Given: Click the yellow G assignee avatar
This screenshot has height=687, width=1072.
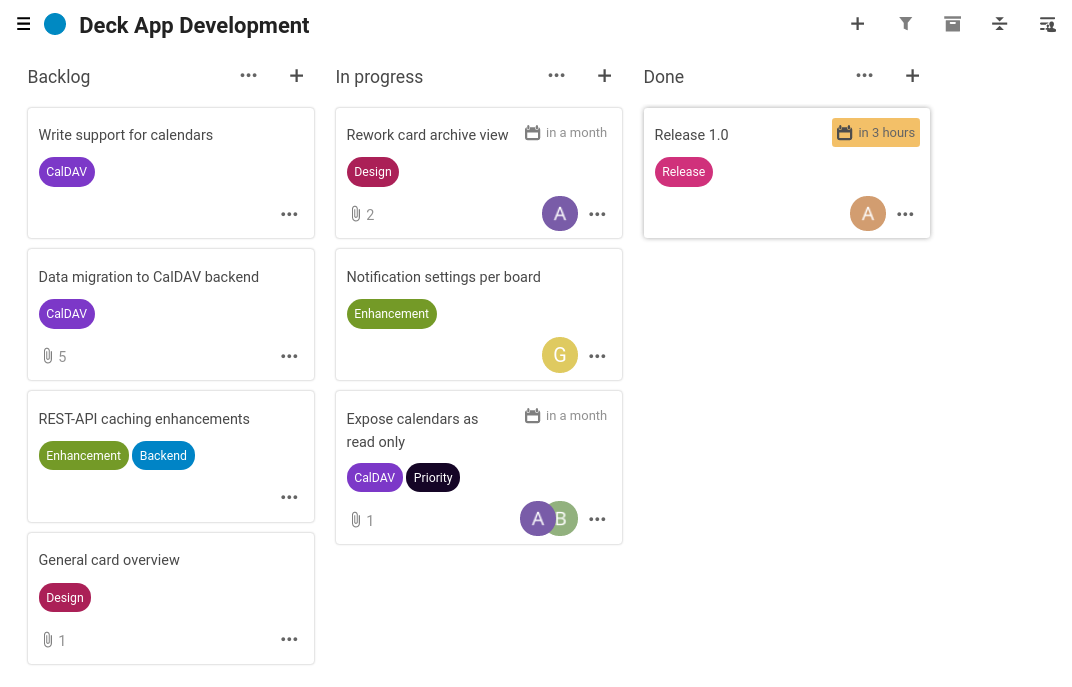Looking at the screenshot, I should [x=560, y=355].
